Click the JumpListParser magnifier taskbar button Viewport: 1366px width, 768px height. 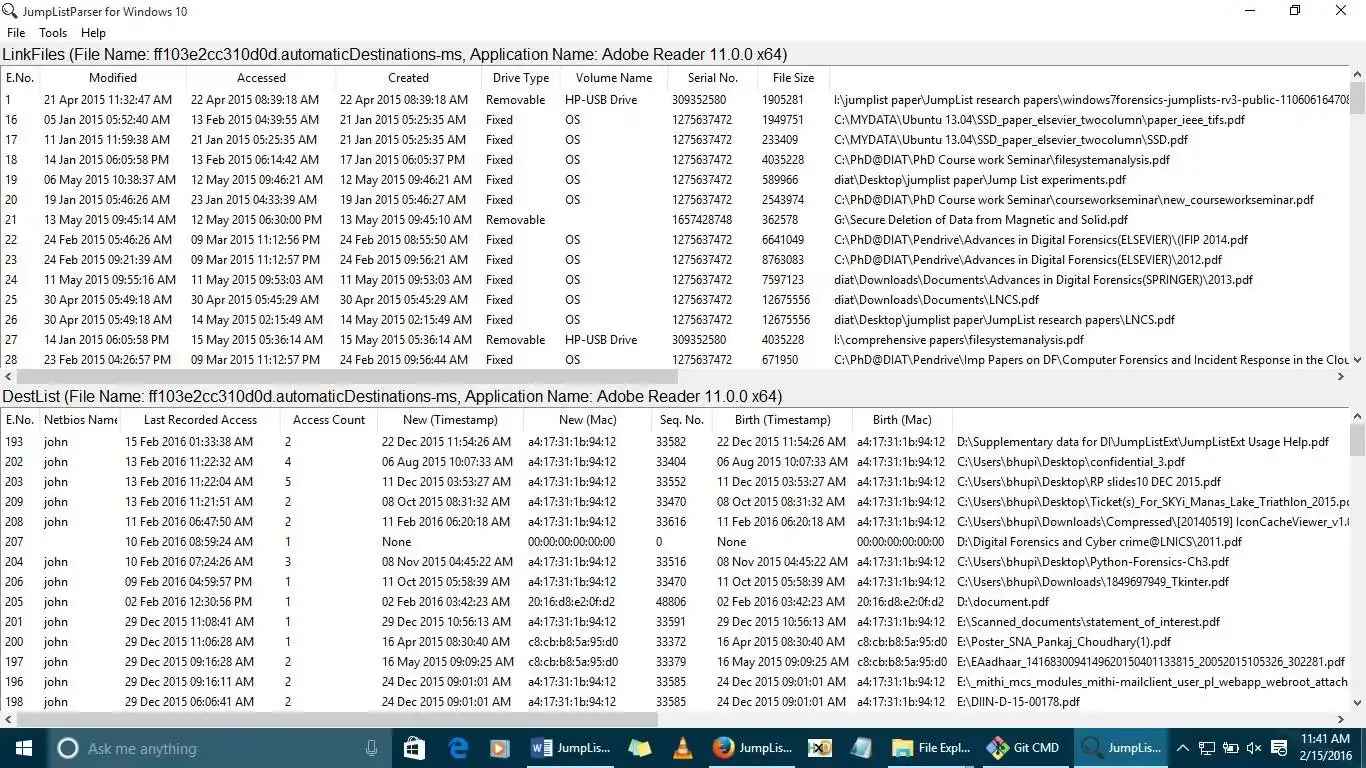(x=1121, y=748)
